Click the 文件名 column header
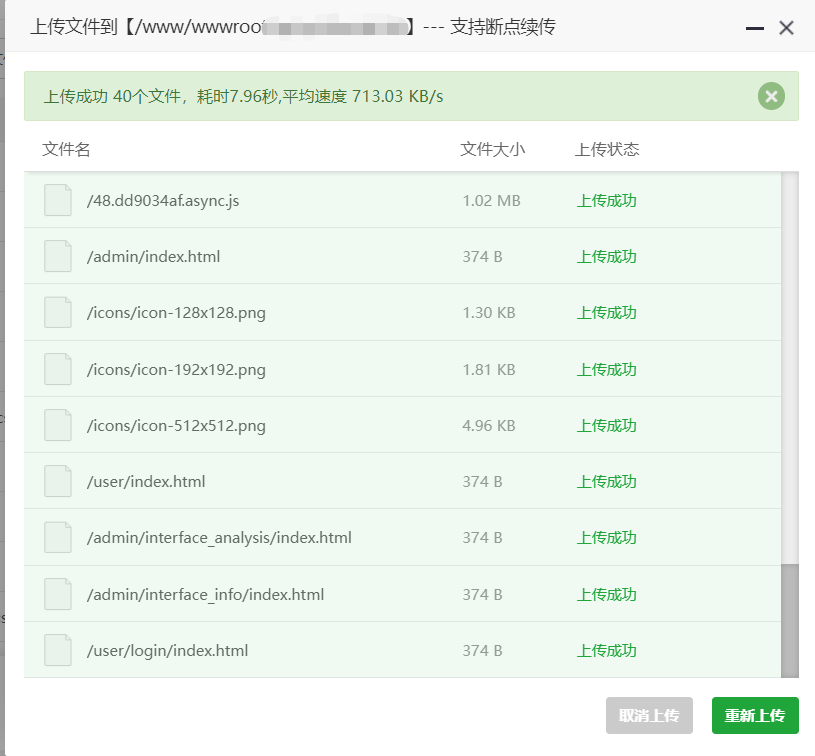This screenshot has height=756, width=815. [66, 150]
